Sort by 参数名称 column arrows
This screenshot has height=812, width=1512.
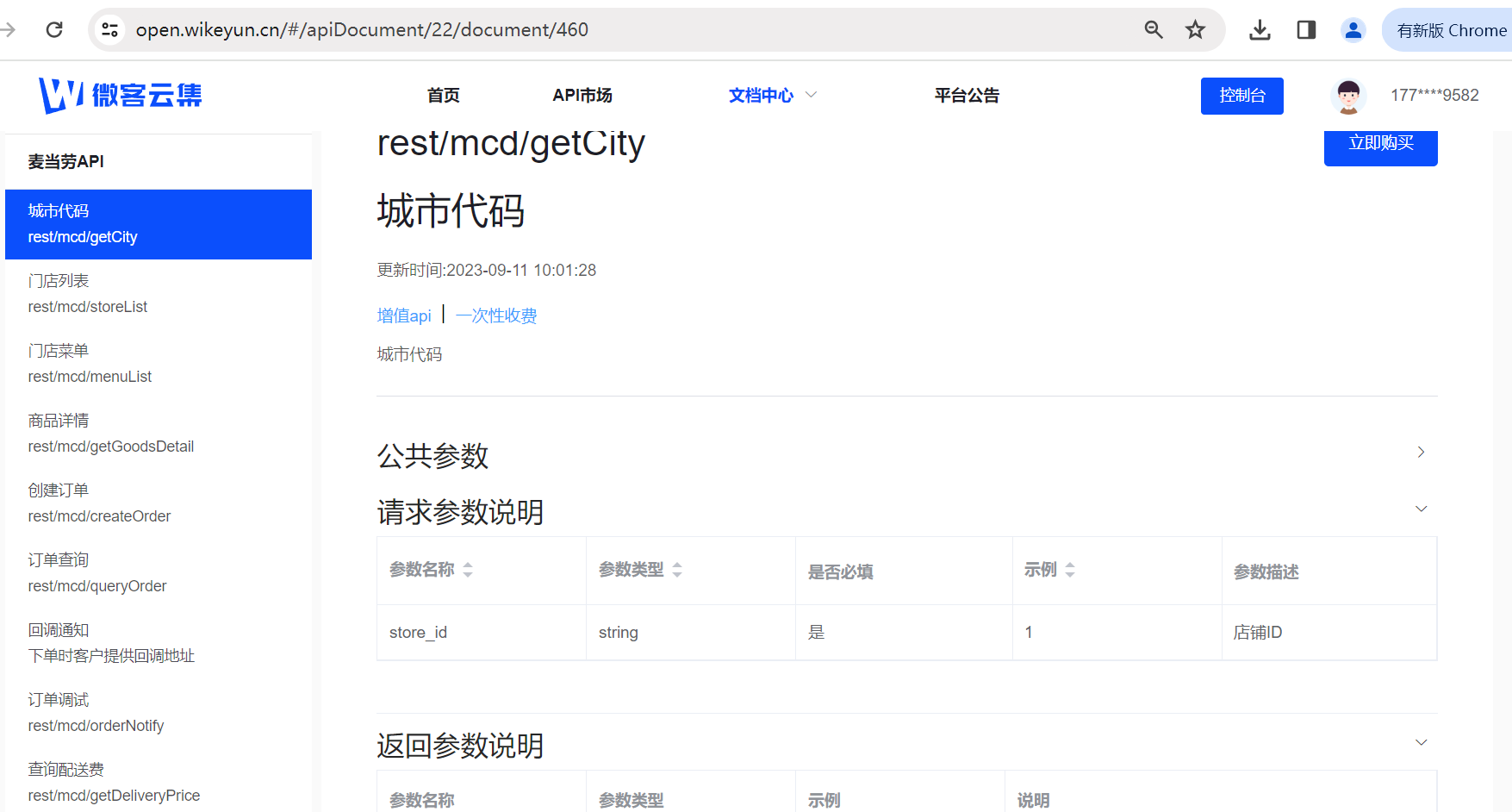(468, 570)
